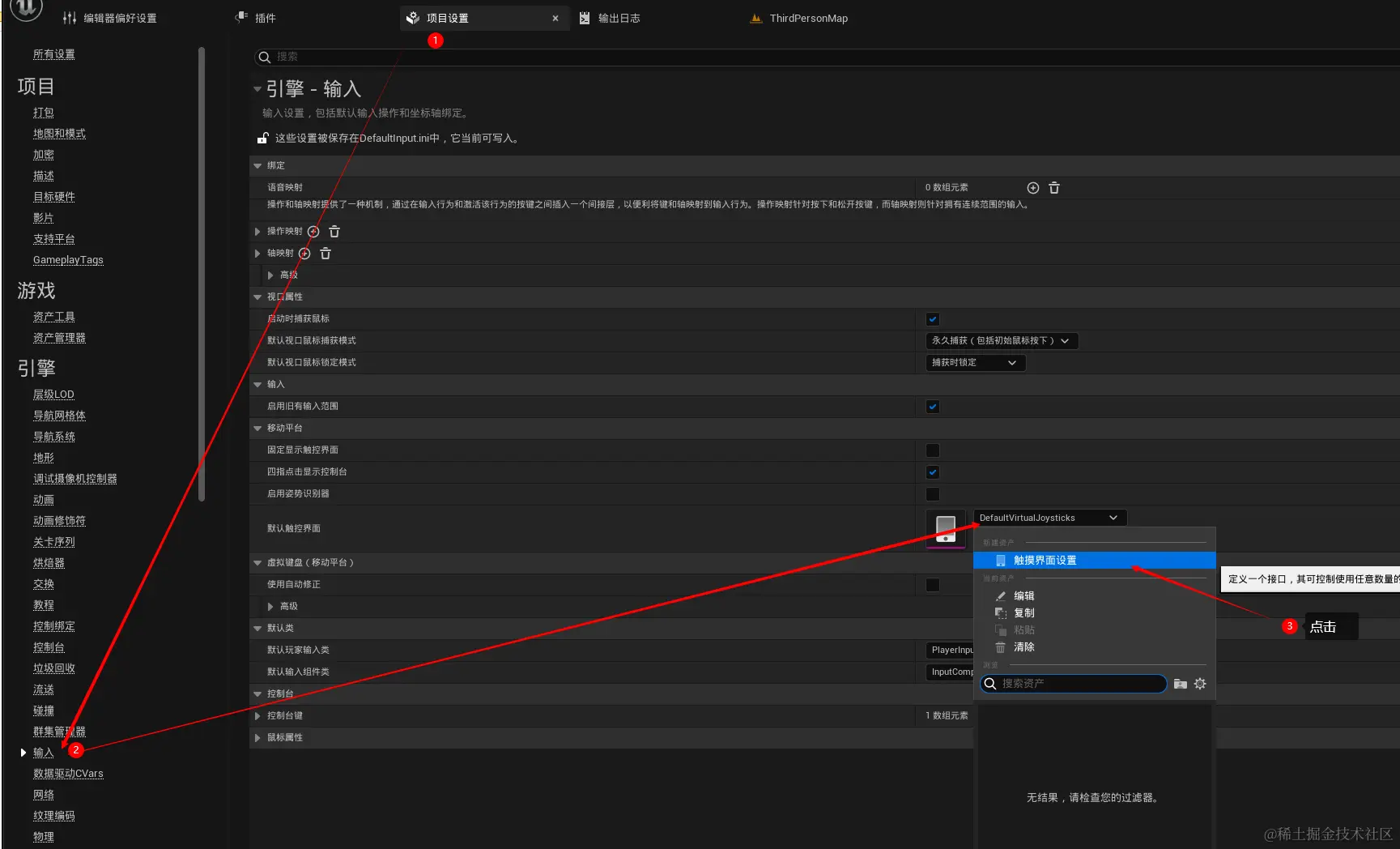Toggle 四指点击显示控制台 checkbox

click(933, 472)
